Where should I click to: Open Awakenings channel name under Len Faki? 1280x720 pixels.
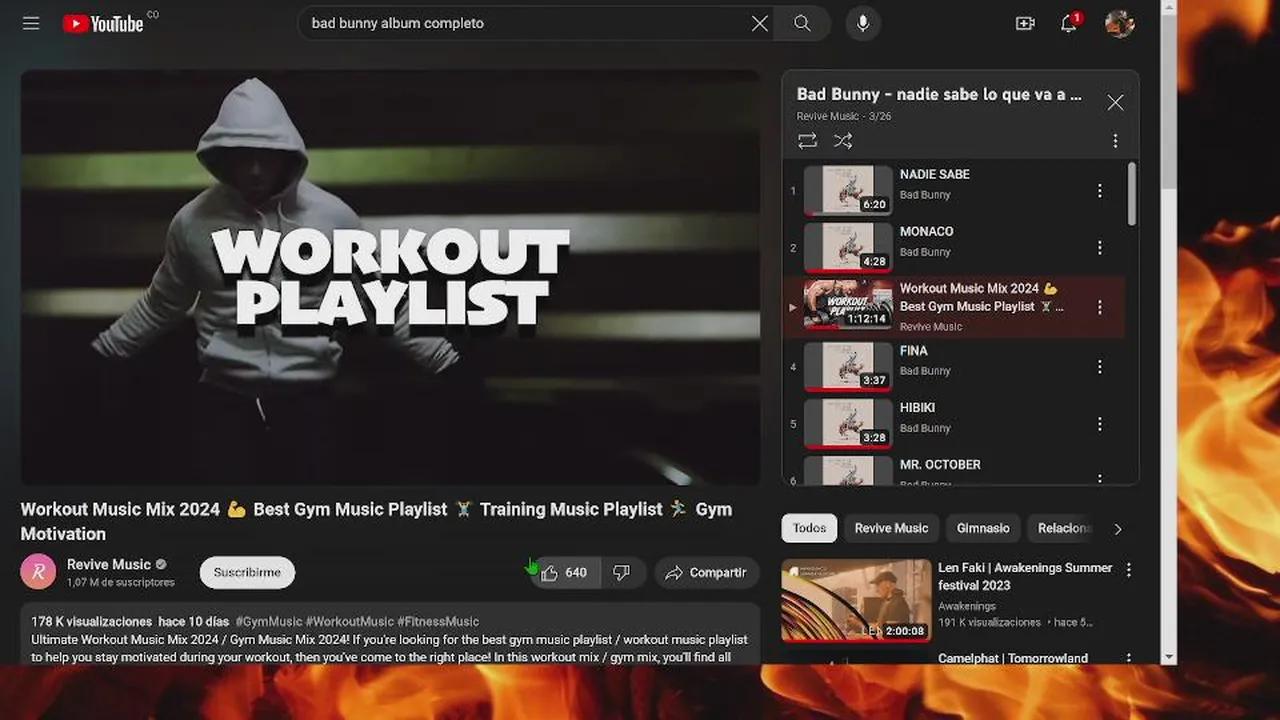967,606
